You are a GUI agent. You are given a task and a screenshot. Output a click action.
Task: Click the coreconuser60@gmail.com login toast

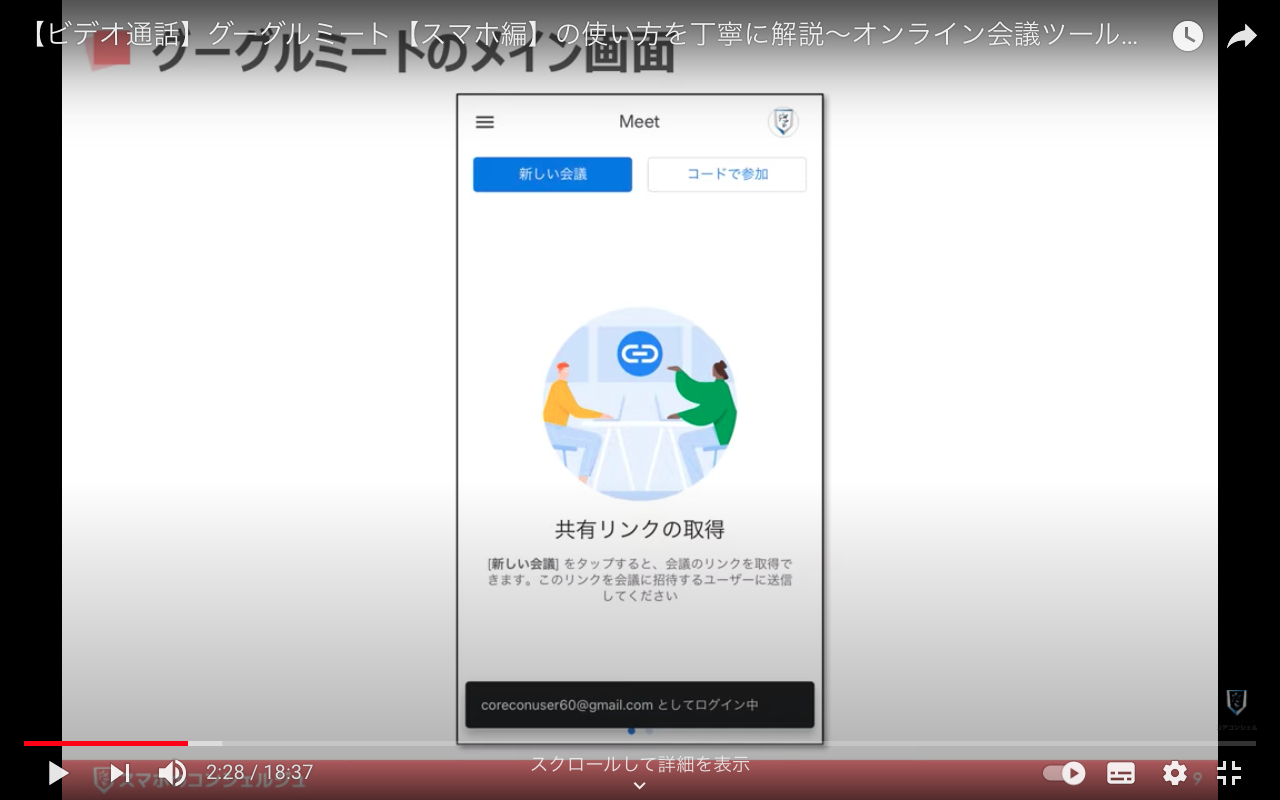[640, 705]
